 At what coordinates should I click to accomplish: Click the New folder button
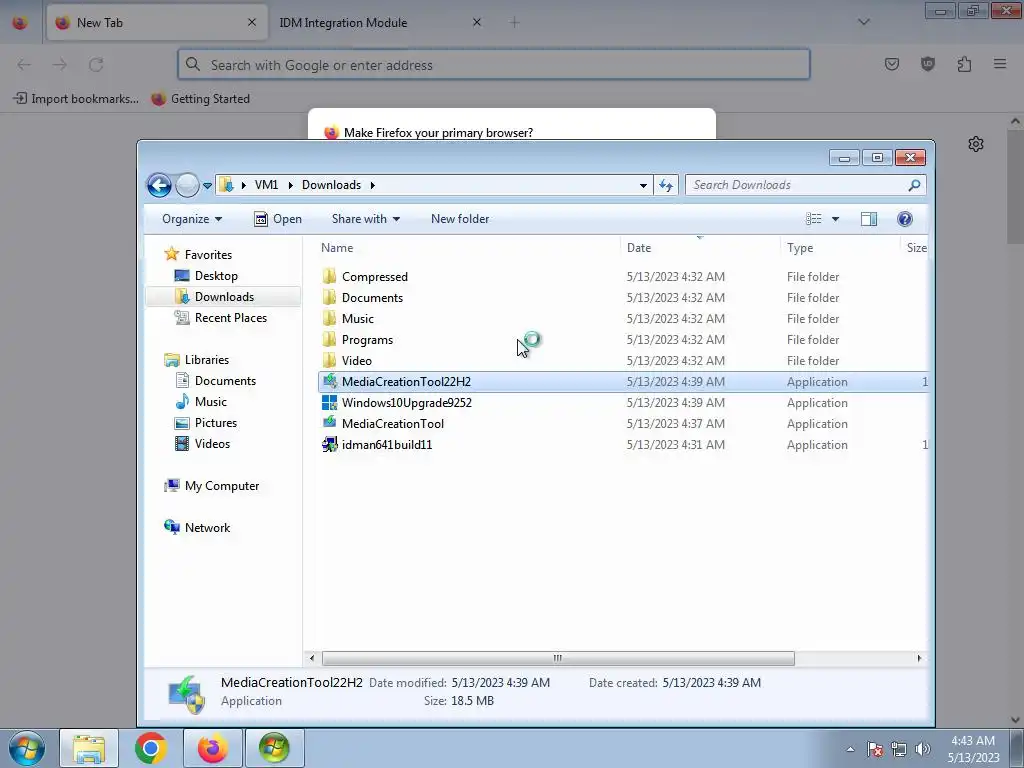pos(460,219)
